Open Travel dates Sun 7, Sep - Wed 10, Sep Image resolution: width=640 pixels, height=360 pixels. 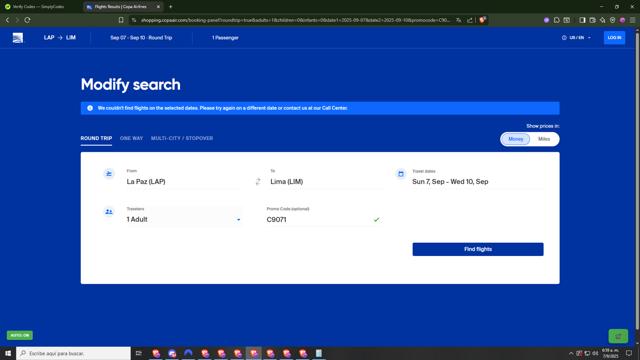[478, 182]
